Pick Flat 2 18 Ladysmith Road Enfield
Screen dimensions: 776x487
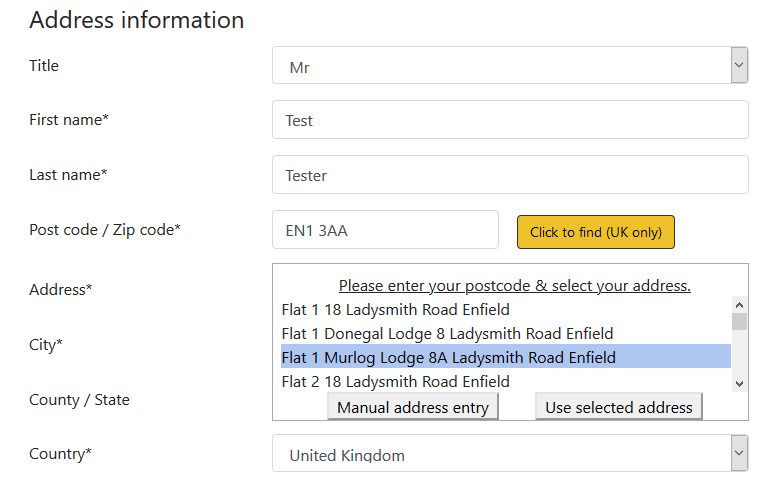pos(506,381)
